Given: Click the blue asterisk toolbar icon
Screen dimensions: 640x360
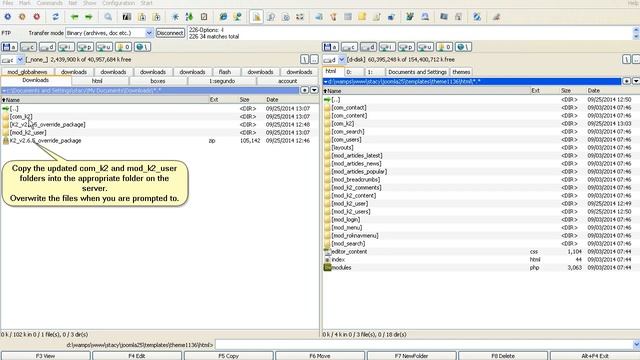Looking at the screenshot, I should [175, 17].
